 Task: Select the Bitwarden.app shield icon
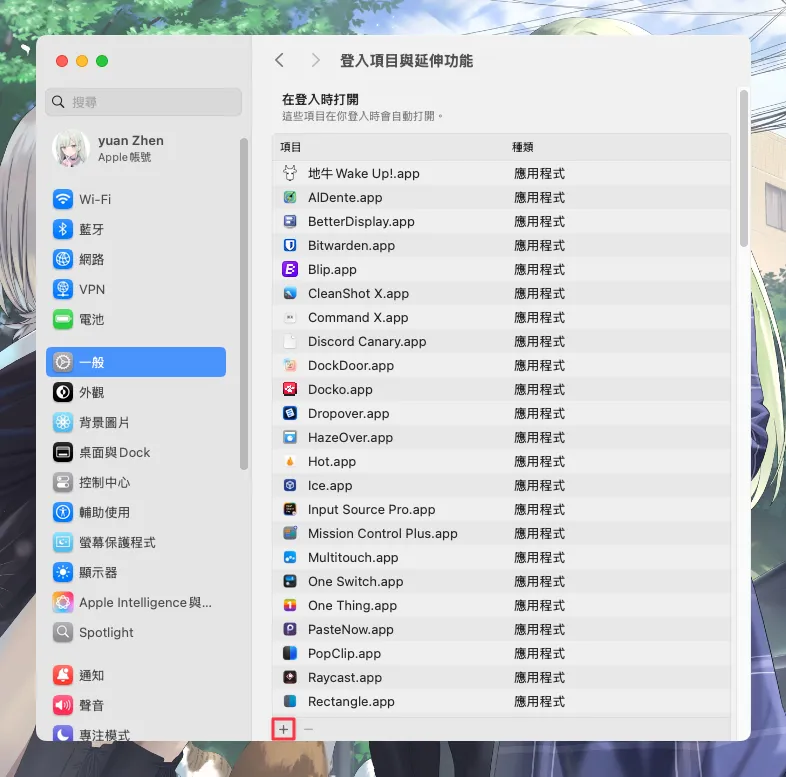coord(290,245)
